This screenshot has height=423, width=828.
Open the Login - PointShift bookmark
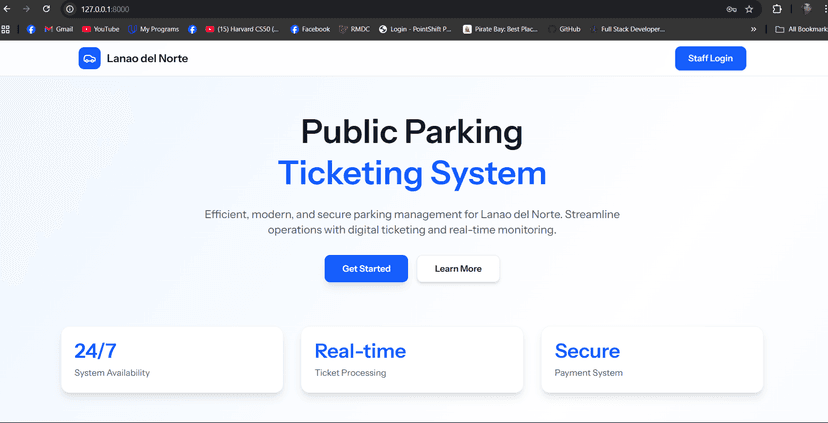416,30
